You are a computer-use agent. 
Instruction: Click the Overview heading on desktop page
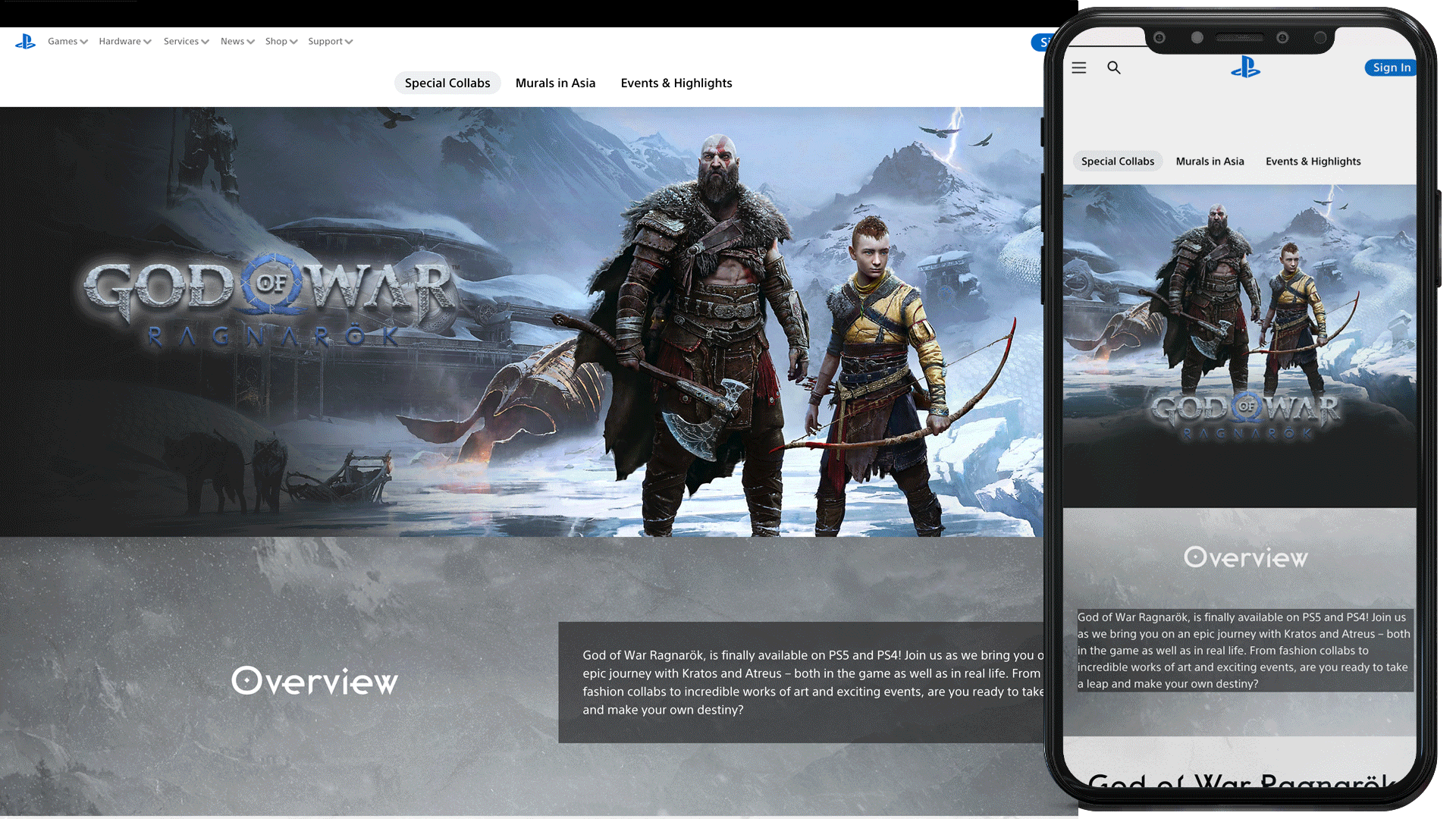315,682
